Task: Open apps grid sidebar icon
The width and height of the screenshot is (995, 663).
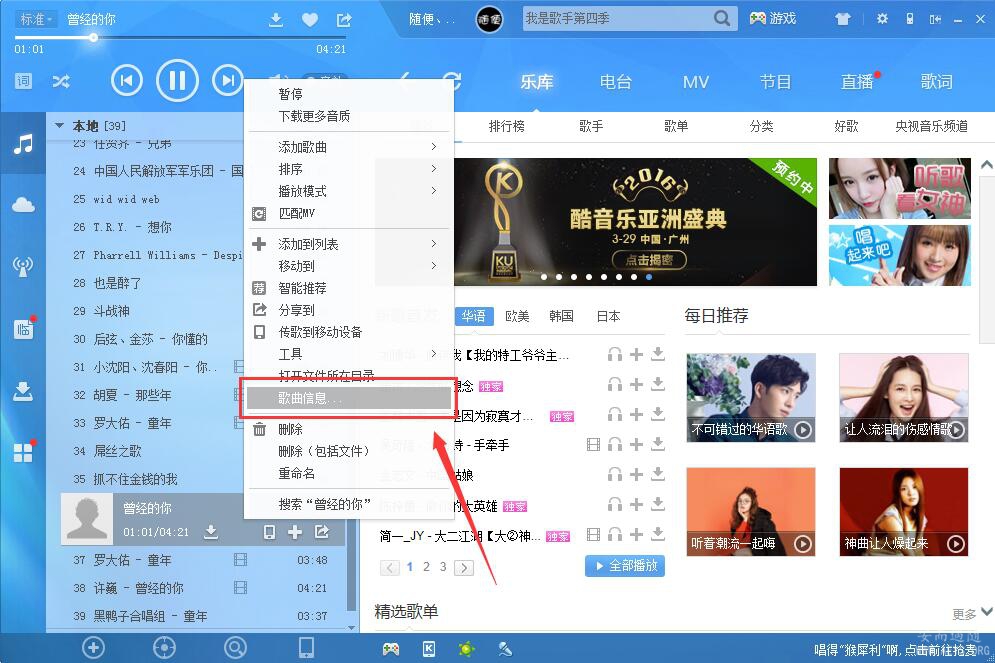Action: [x=23, y=452]
